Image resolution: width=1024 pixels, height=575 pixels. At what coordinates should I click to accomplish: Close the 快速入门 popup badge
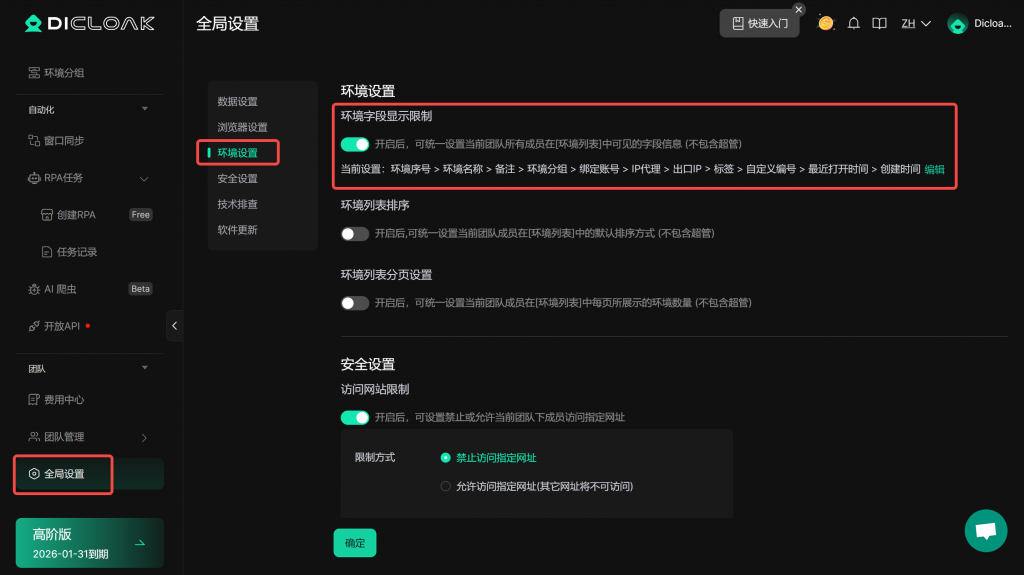(x=798, y=9)
